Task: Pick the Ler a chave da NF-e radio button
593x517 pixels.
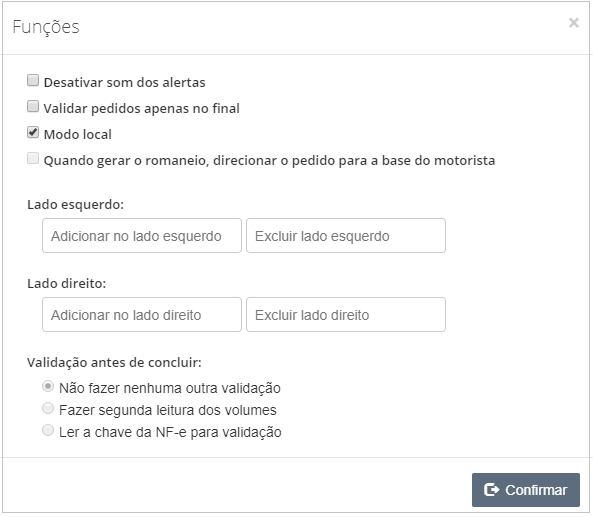Action: (x=48, y=430)
